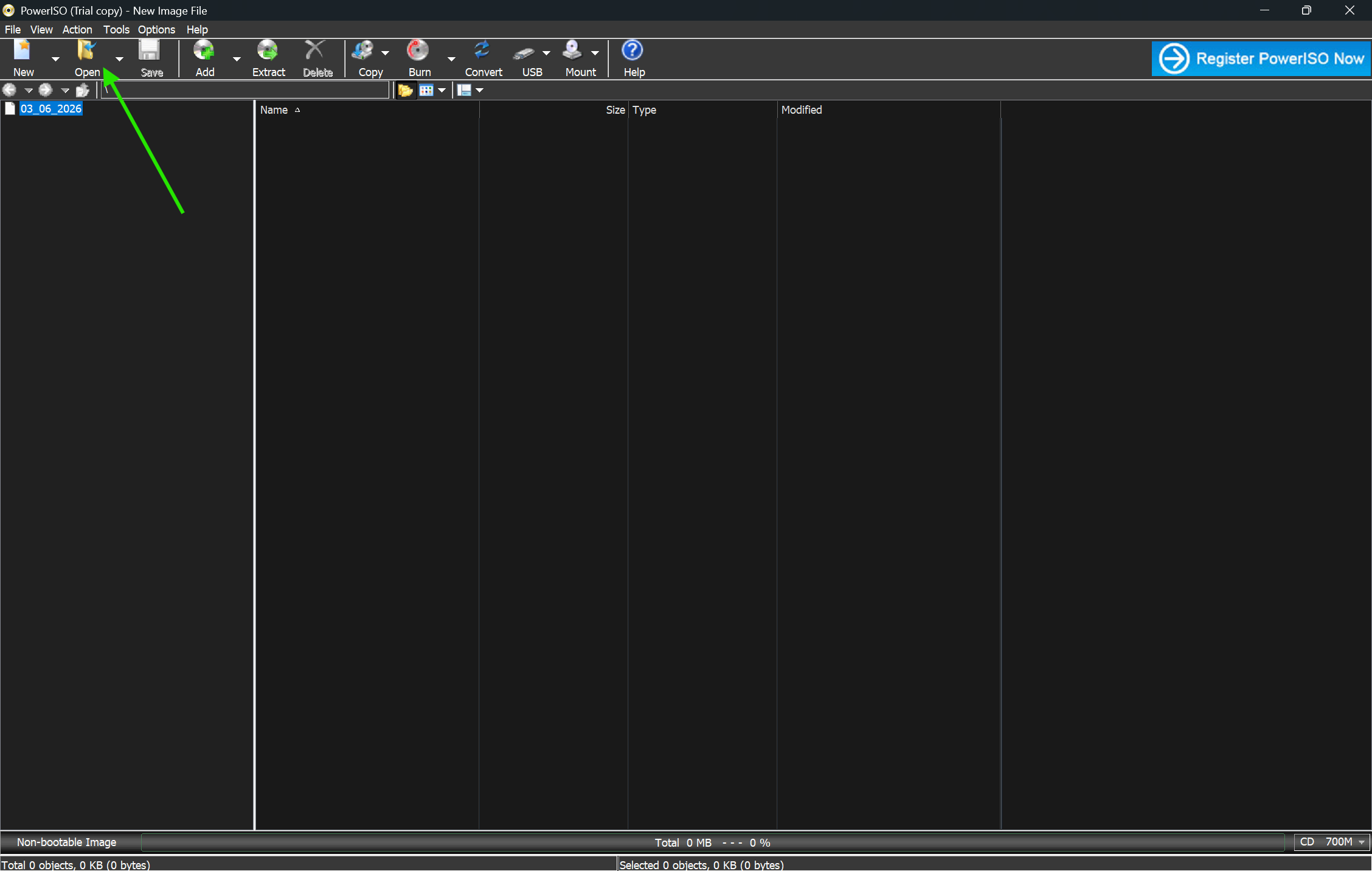
Task: Expand the New button dropdown arrow
Action: pos(55,59)
